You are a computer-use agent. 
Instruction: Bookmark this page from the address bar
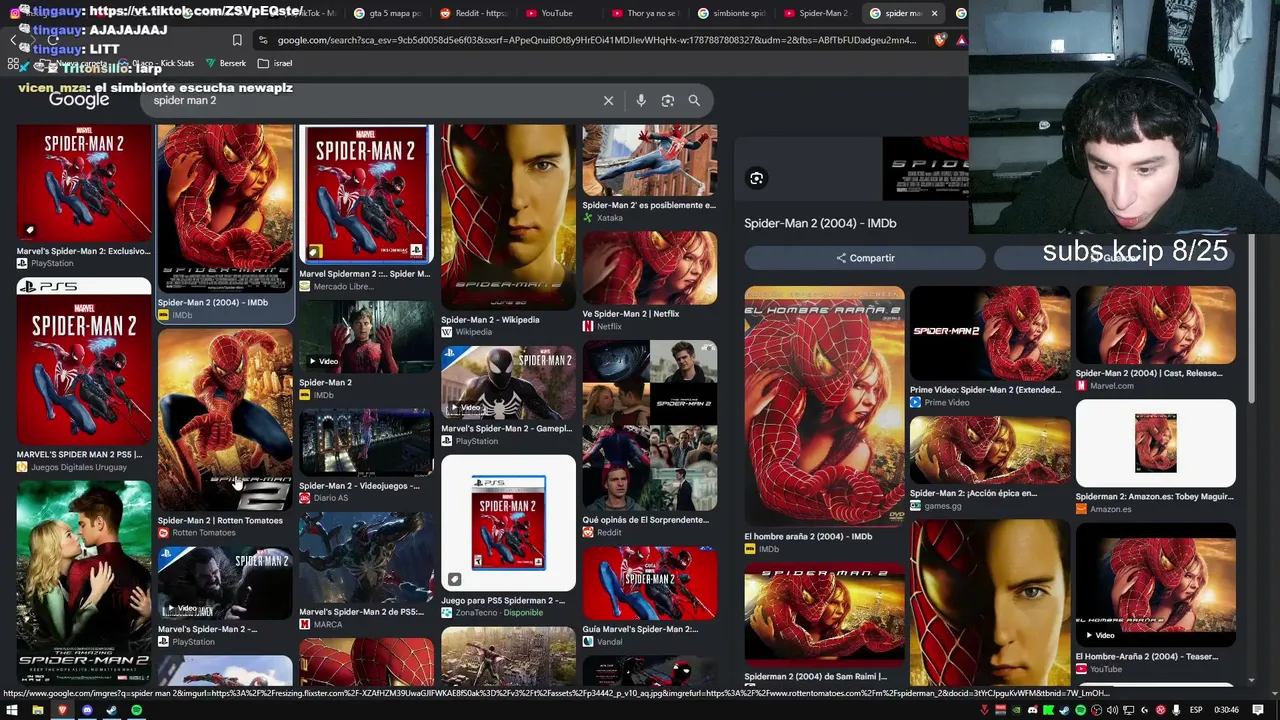(237, 40)
